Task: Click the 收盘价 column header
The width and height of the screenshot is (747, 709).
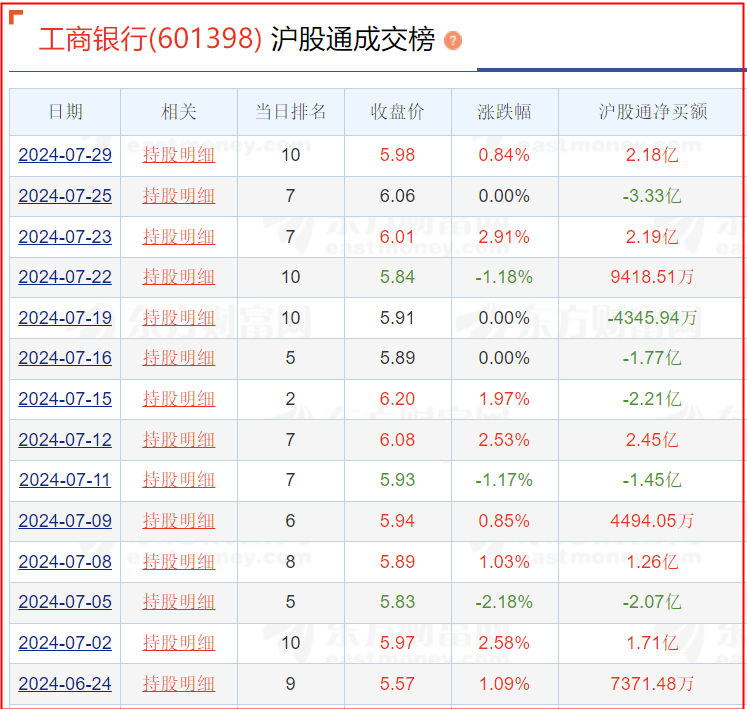Action: [397, 112]
